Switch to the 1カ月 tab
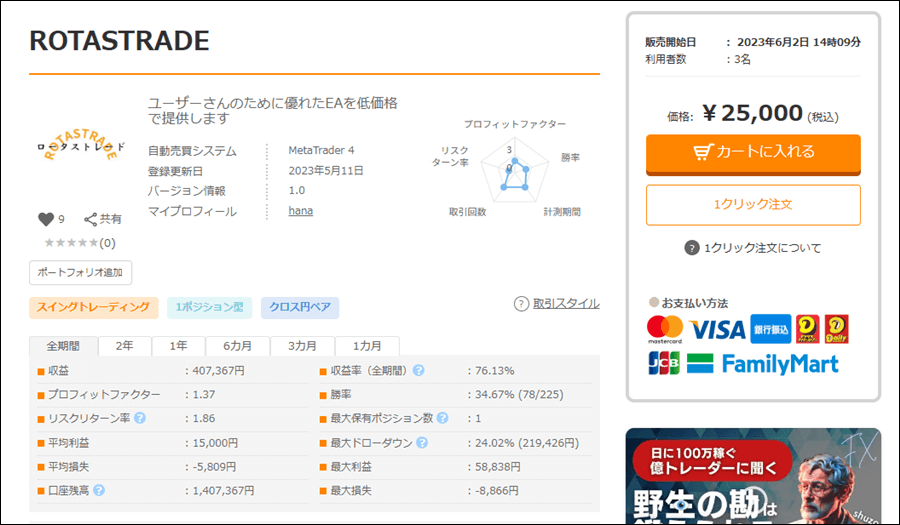Image resolution: width=900 pixels, height=525 pixels. click(x=365, y=346)
